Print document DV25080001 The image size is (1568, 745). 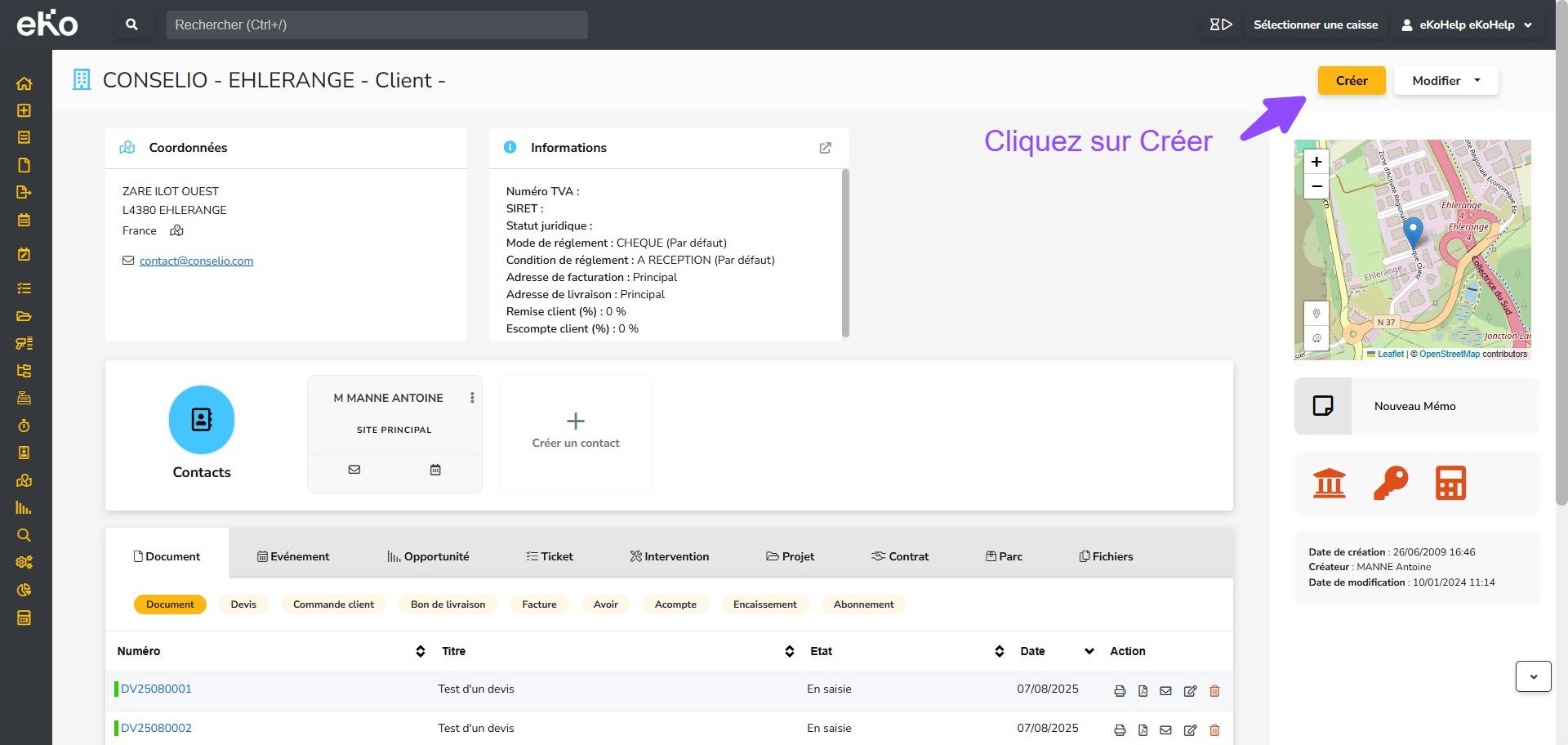pyautogui.click(x=1120, y=691)
